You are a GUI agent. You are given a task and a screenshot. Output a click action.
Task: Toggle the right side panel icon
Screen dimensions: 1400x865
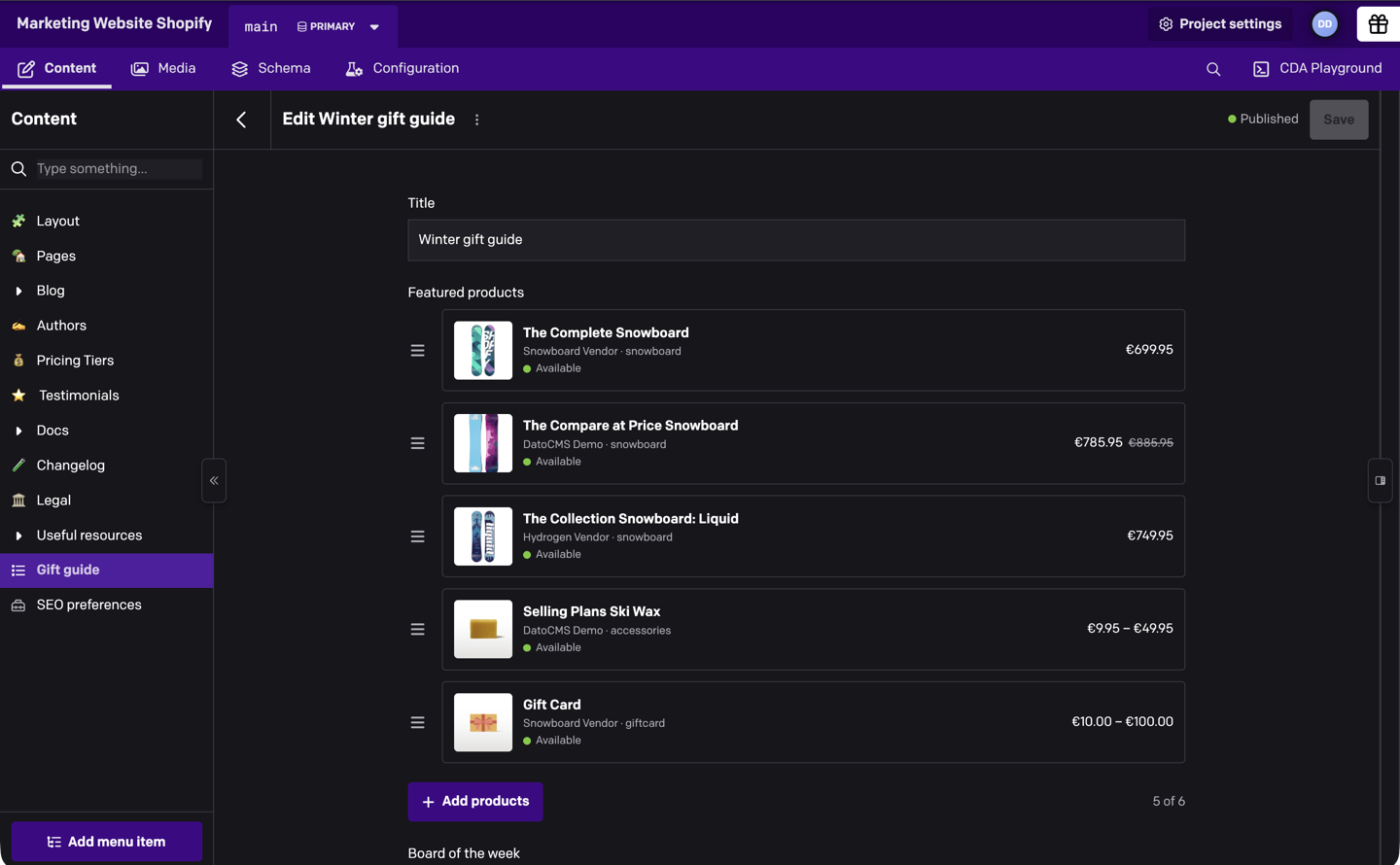pyautogui.click(x=1380, y=480)
